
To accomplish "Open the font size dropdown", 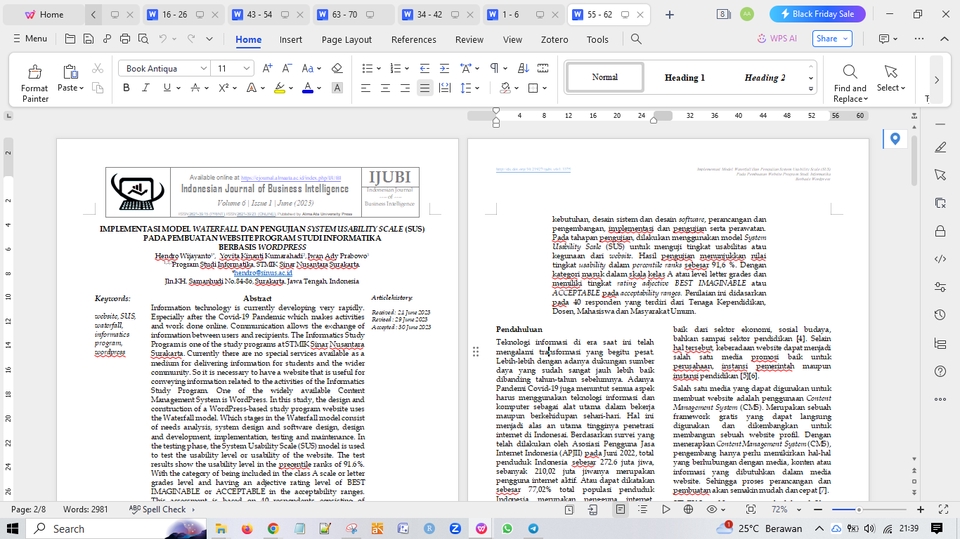I will (x=247, y=68).
